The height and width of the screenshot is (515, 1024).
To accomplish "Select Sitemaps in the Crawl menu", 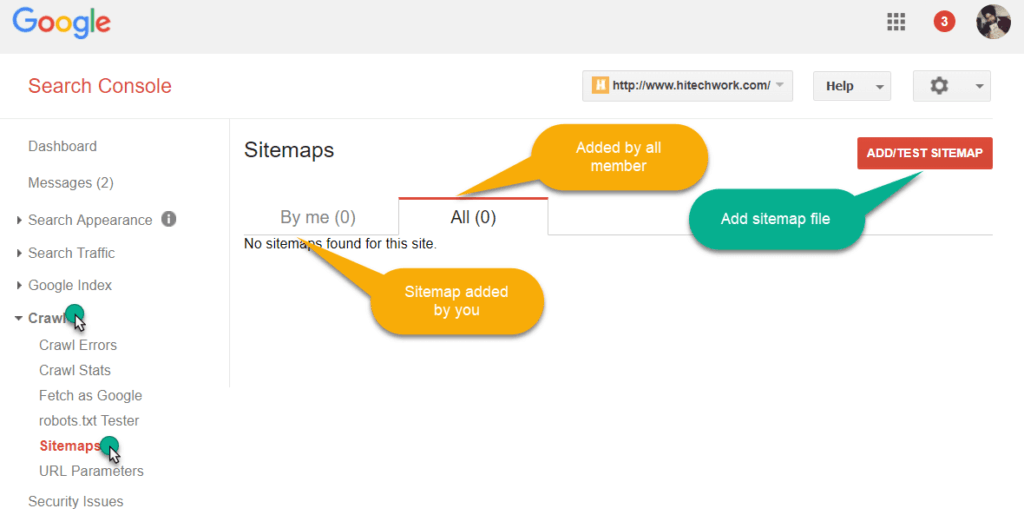I will click(x=70, y=446).
